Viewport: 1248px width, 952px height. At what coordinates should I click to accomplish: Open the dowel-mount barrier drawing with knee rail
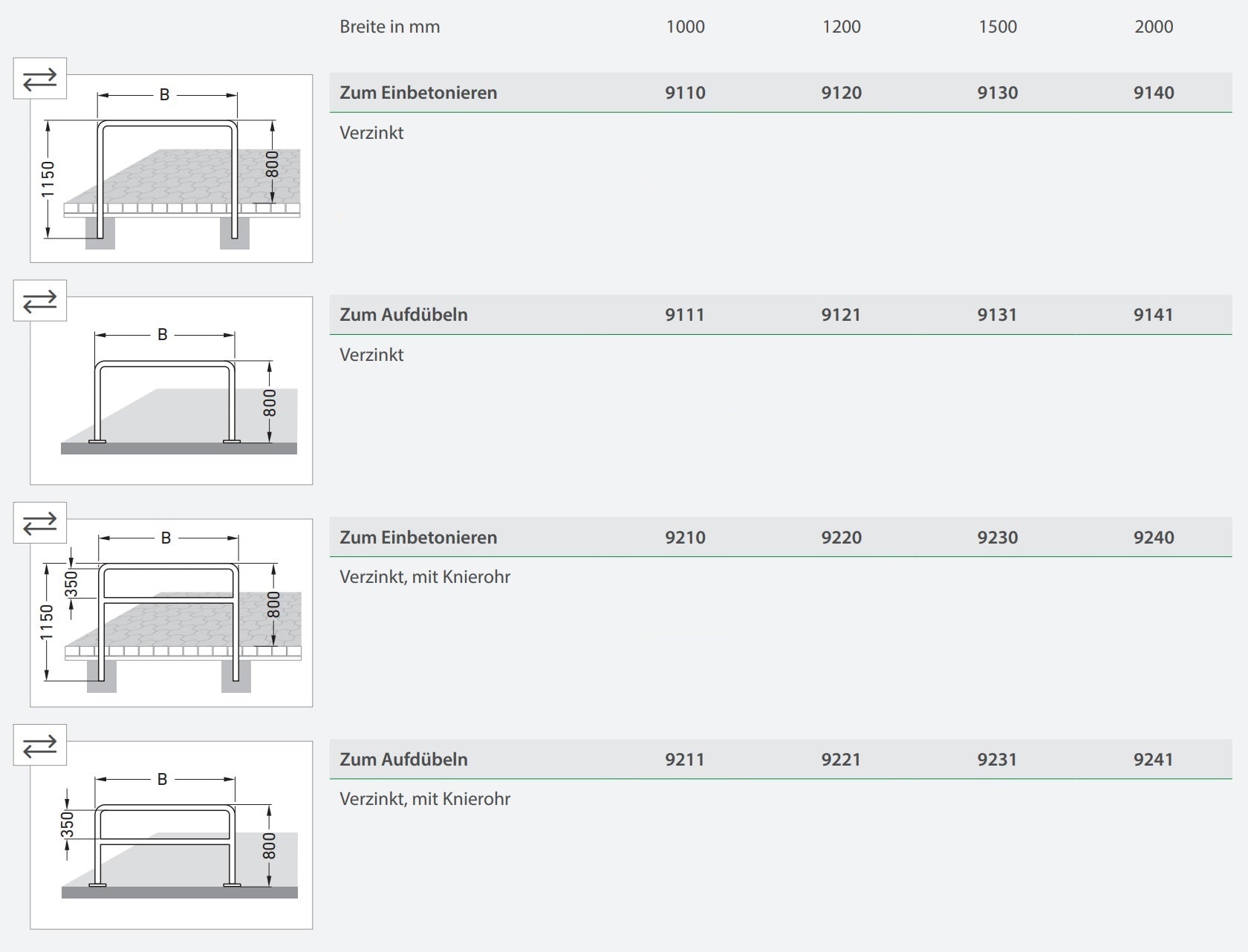pos(172,835)
